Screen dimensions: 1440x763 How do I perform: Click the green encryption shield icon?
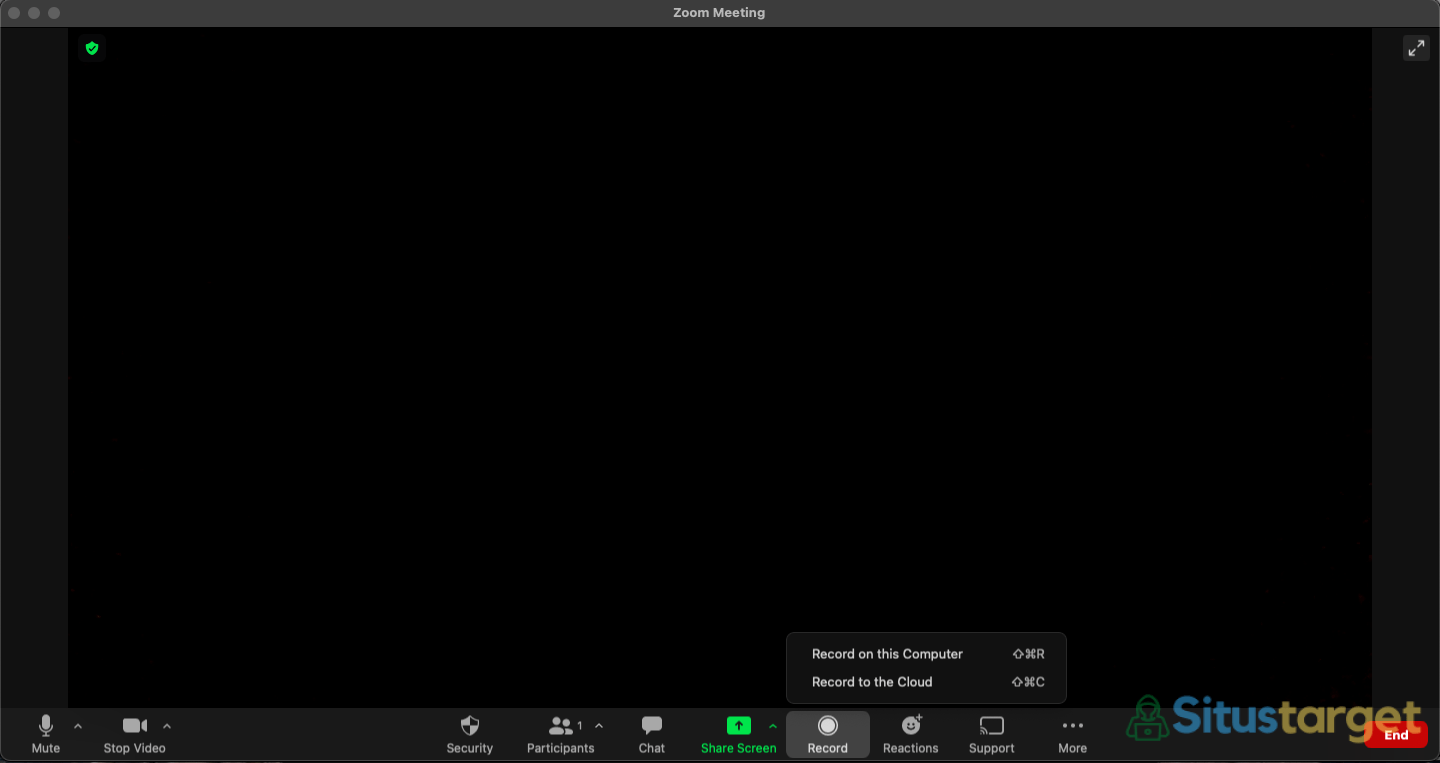92,48
